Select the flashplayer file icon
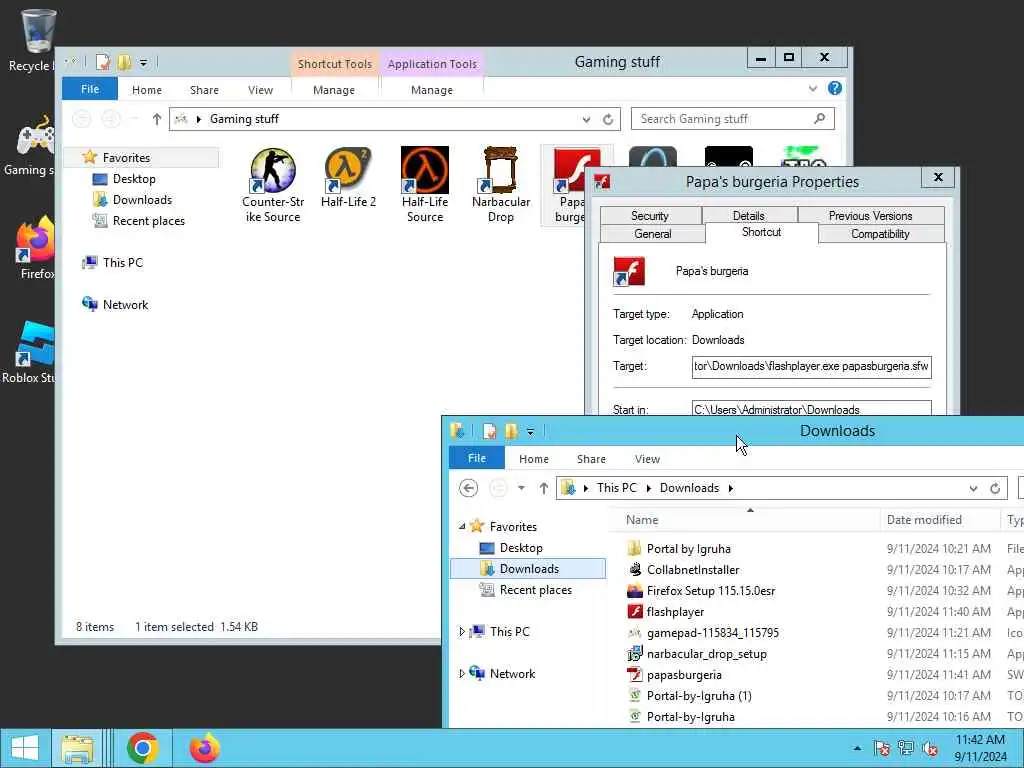Screen dimensions: 1024x768 pos(635,611)
